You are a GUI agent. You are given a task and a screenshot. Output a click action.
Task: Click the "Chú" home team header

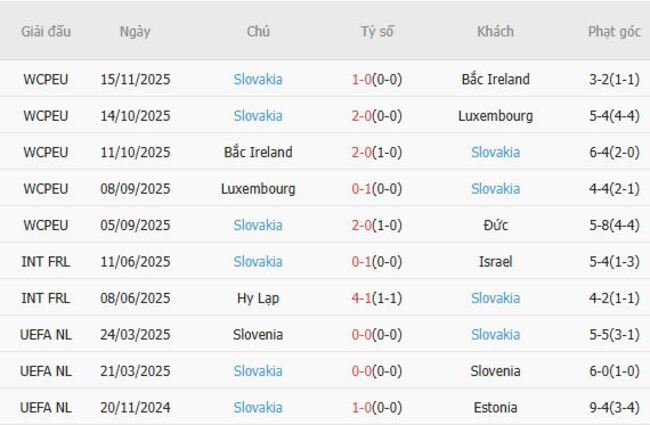pos(258,31)
